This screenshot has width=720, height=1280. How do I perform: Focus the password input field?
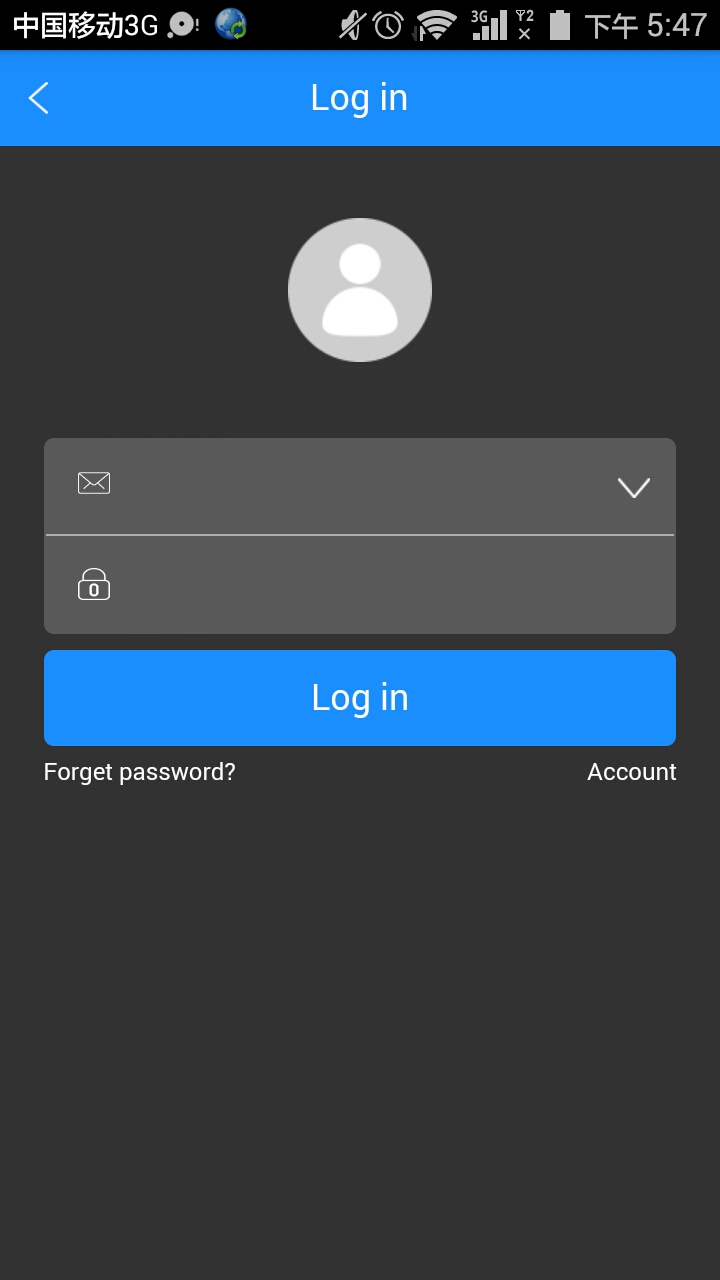click(360, 585)
